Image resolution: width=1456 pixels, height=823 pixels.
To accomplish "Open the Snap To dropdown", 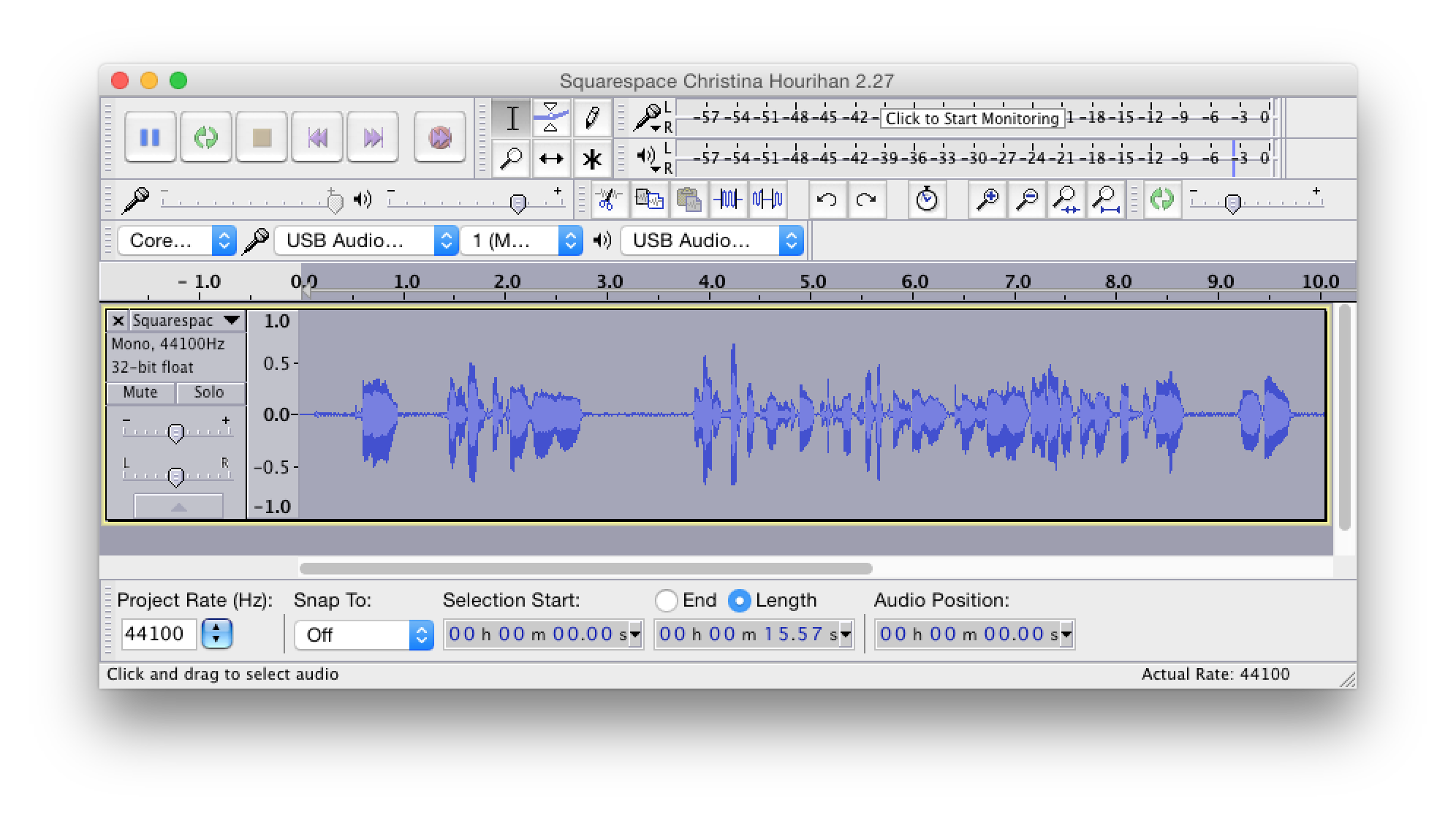I will pyautogui.click(x=363, y=634).
